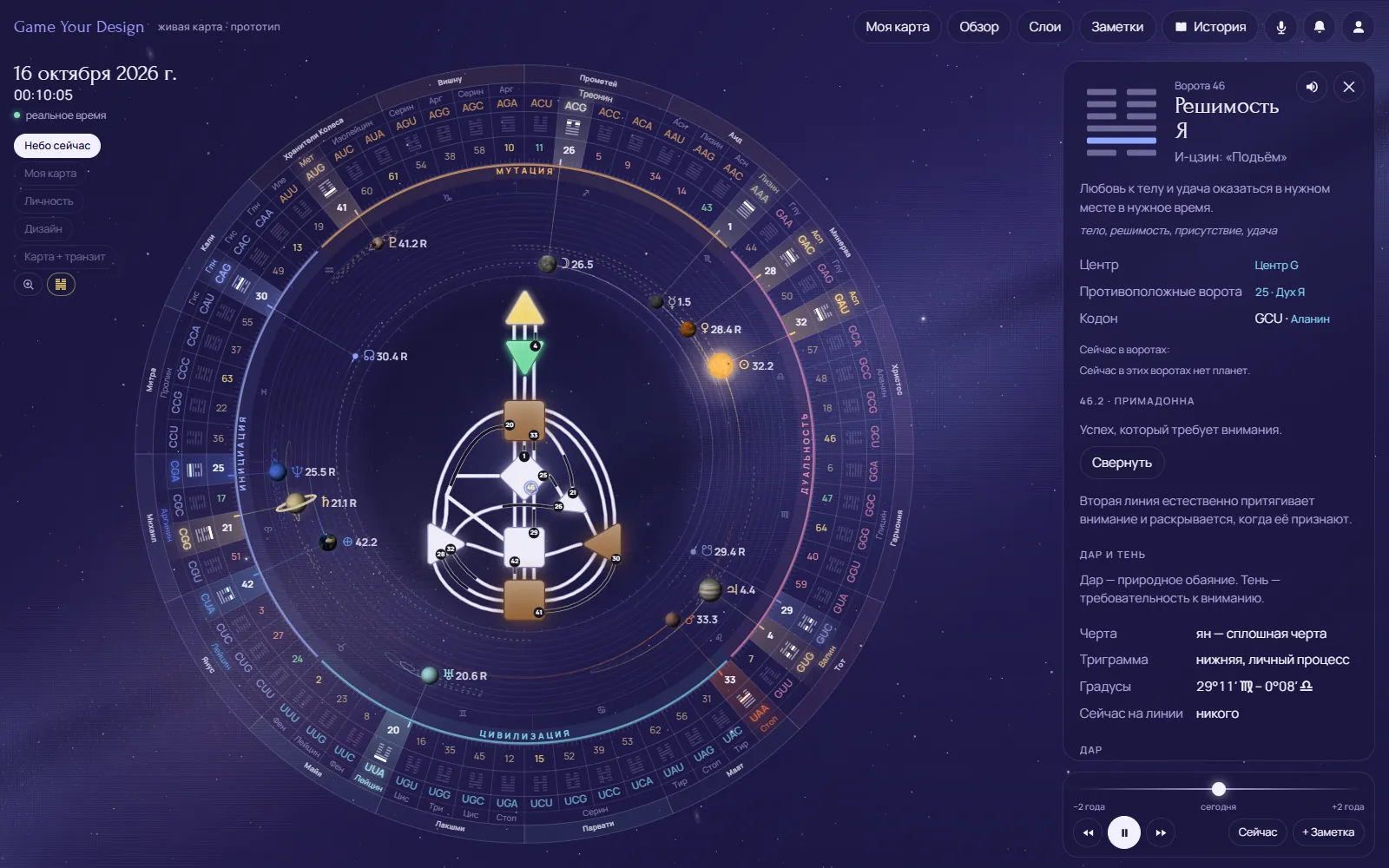This screenshot has height=868, width=1389.
Task: Rewind the timeline with back arrows
Action: point(1088,832)
